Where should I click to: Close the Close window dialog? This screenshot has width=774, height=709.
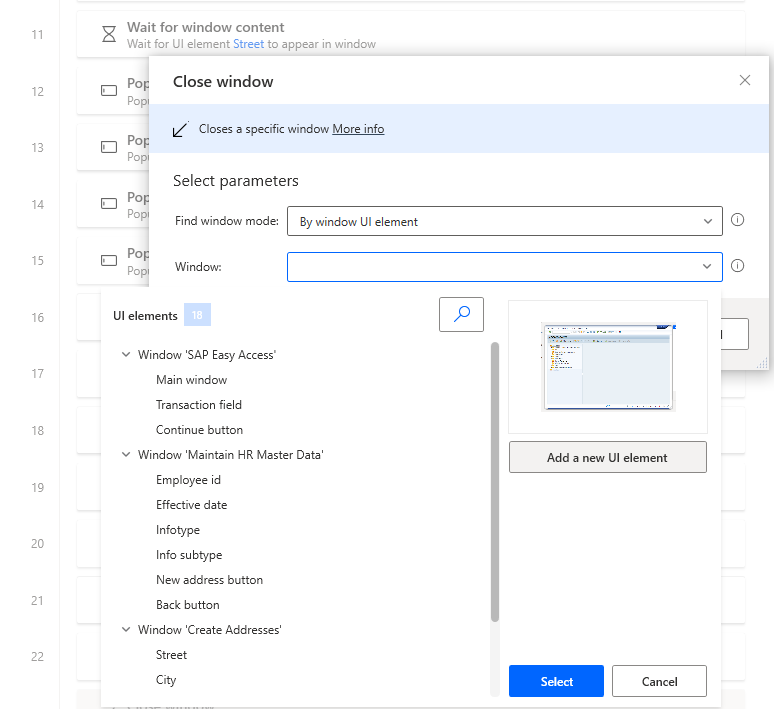(744, 80)
